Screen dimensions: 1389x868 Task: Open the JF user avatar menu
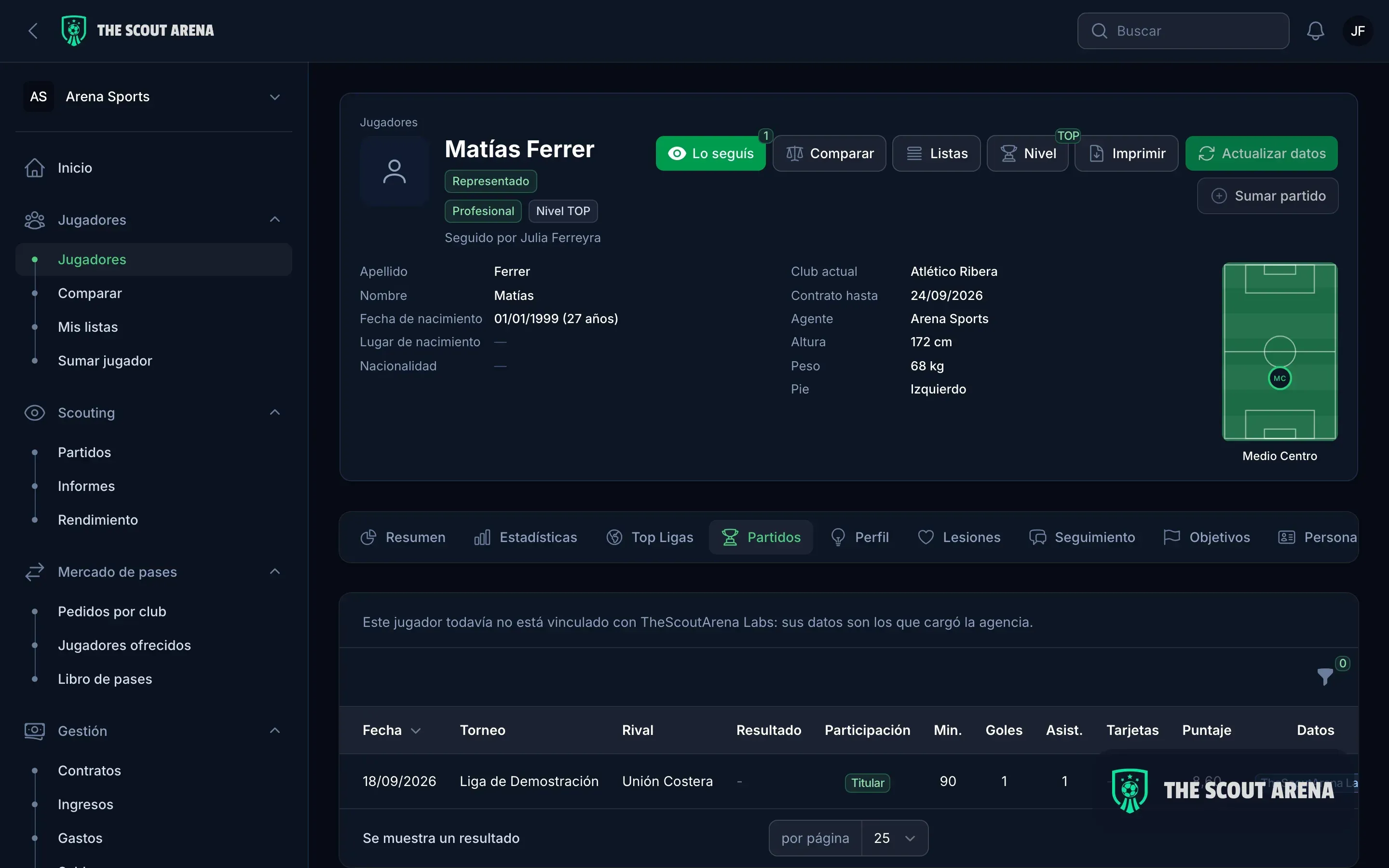click(x=1358, y=31)
